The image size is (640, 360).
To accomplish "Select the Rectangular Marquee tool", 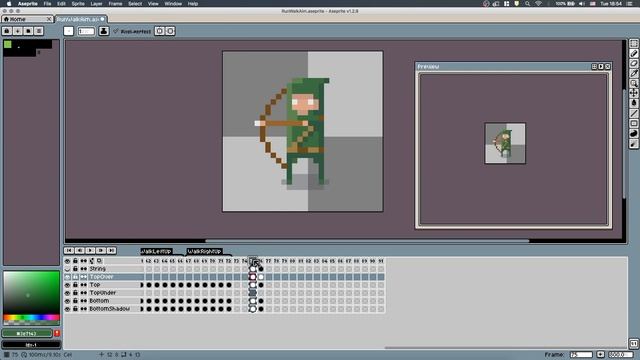I will 633,44.
